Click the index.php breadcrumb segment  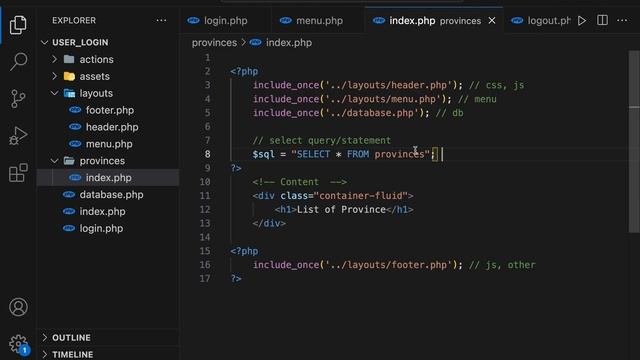point(289,42)
